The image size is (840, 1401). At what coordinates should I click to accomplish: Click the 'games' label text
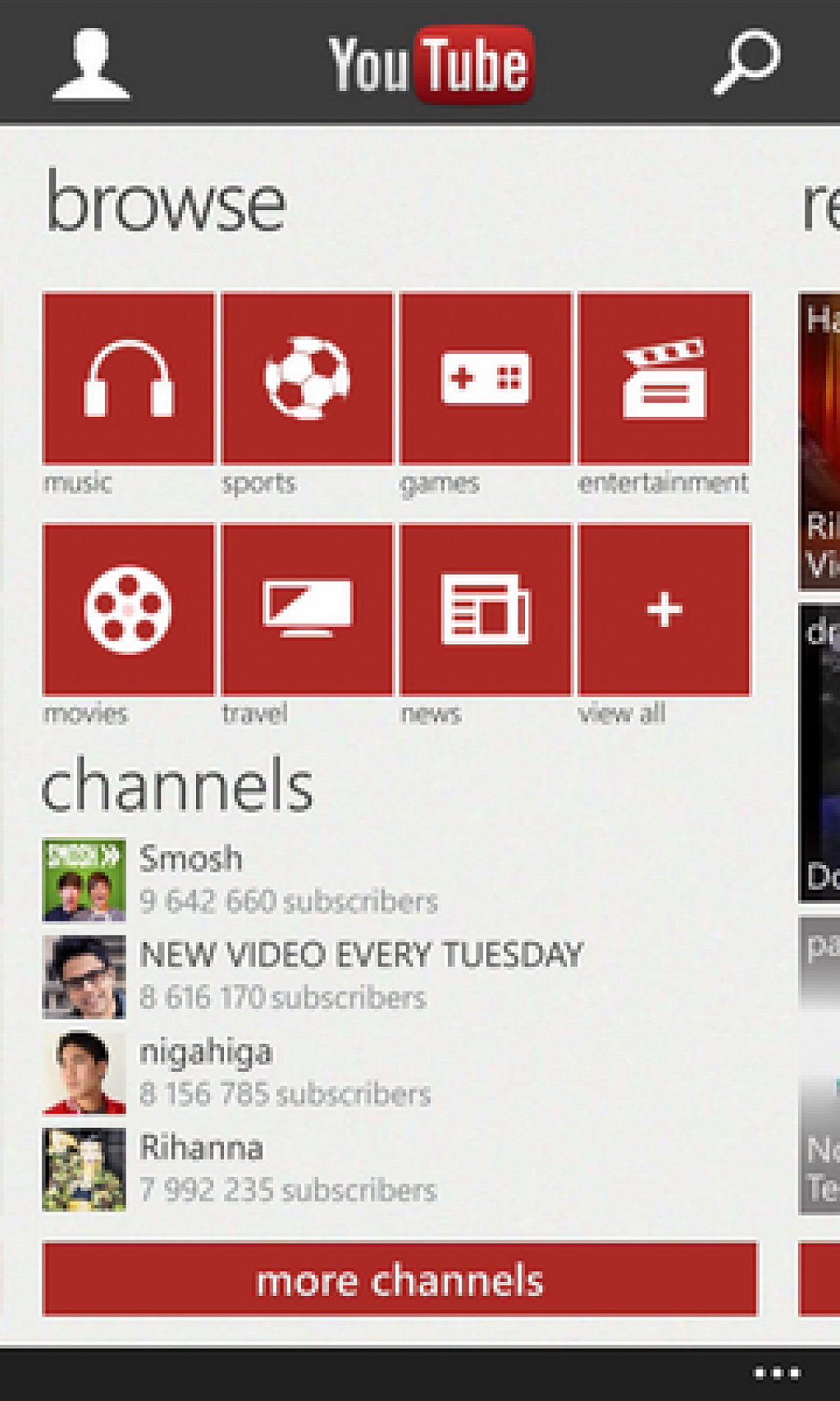pos(440,483)
